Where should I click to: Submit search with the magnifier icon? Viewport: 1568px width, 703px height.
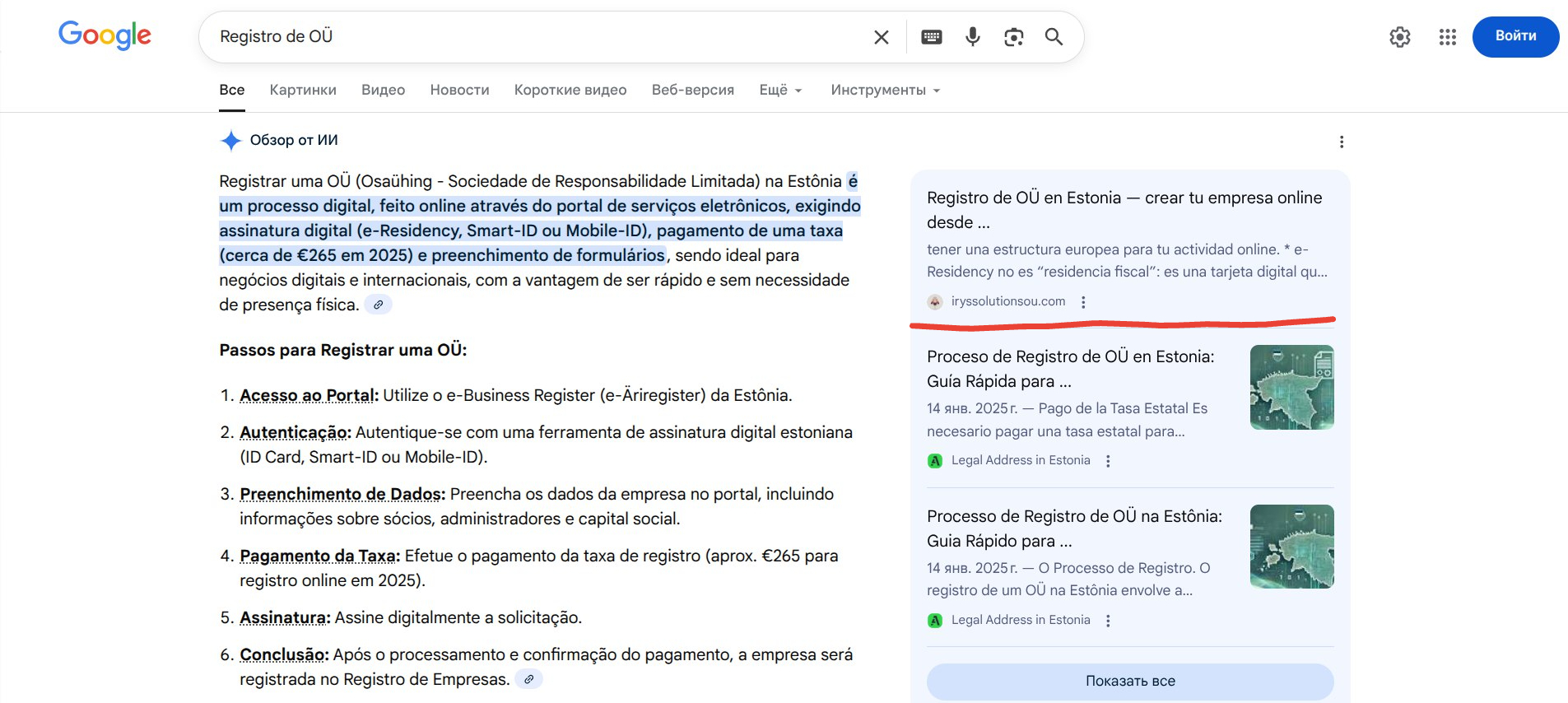(x=1054, y=37)
